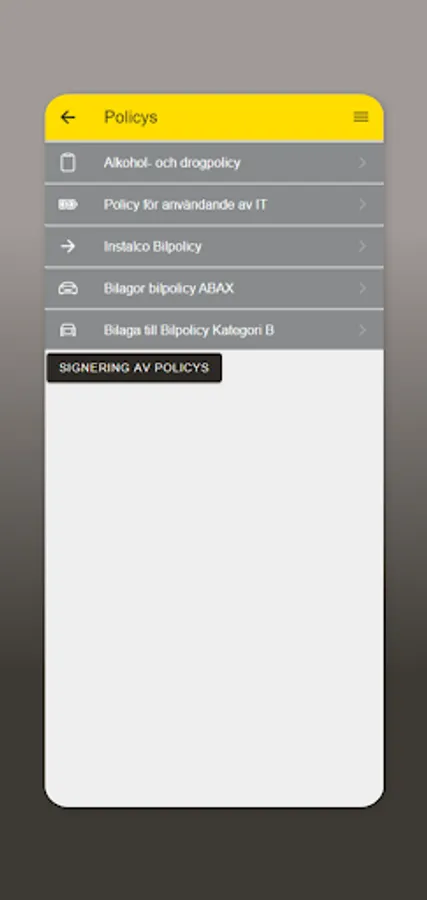Expand Bilaga till Bilpolicy Kategori B chevron

coord(362,330)
